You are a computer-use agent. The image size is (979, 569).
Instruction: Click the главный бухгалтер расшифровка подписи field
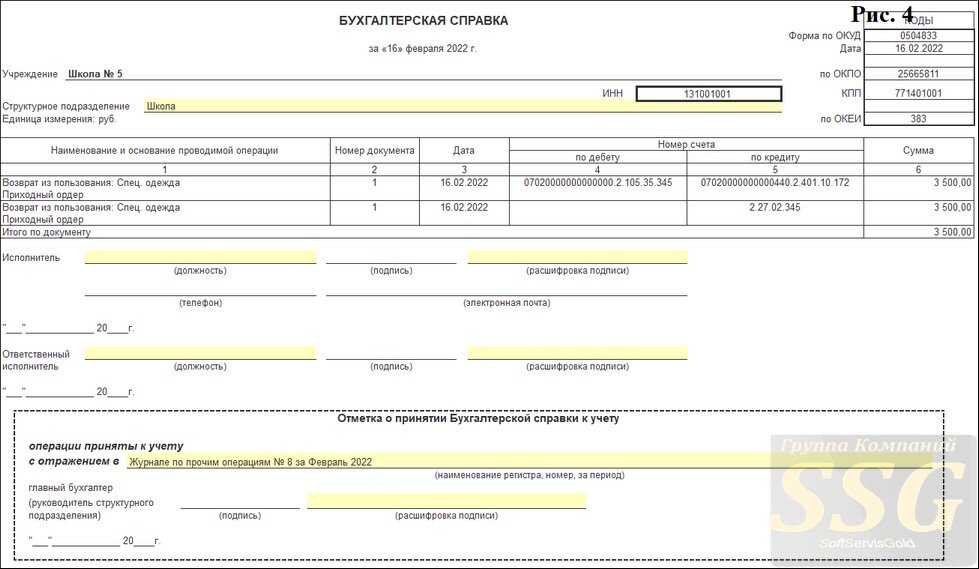point(446,501)
